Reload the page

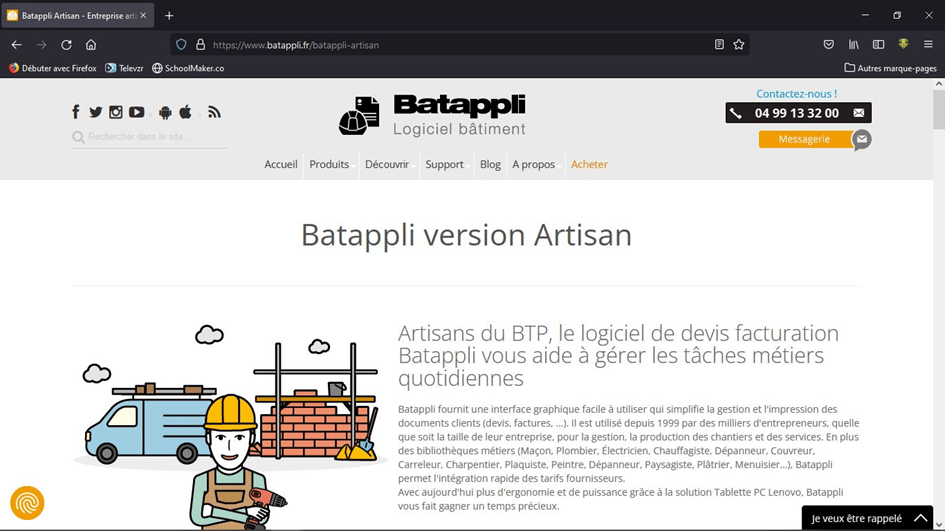pyautogui.click(x=66, y=45)
